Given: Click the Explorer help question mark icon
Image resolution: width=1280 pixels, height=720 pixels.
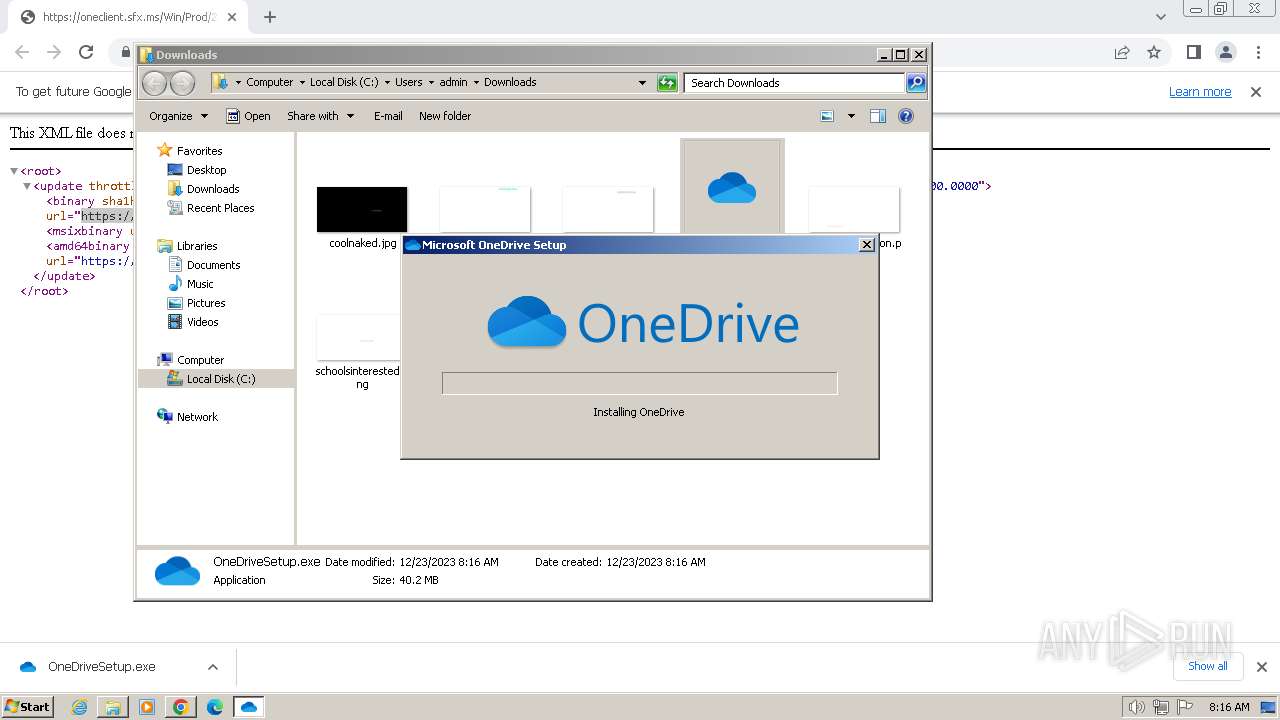Looking at the screenshot, I should click(906, 116).
